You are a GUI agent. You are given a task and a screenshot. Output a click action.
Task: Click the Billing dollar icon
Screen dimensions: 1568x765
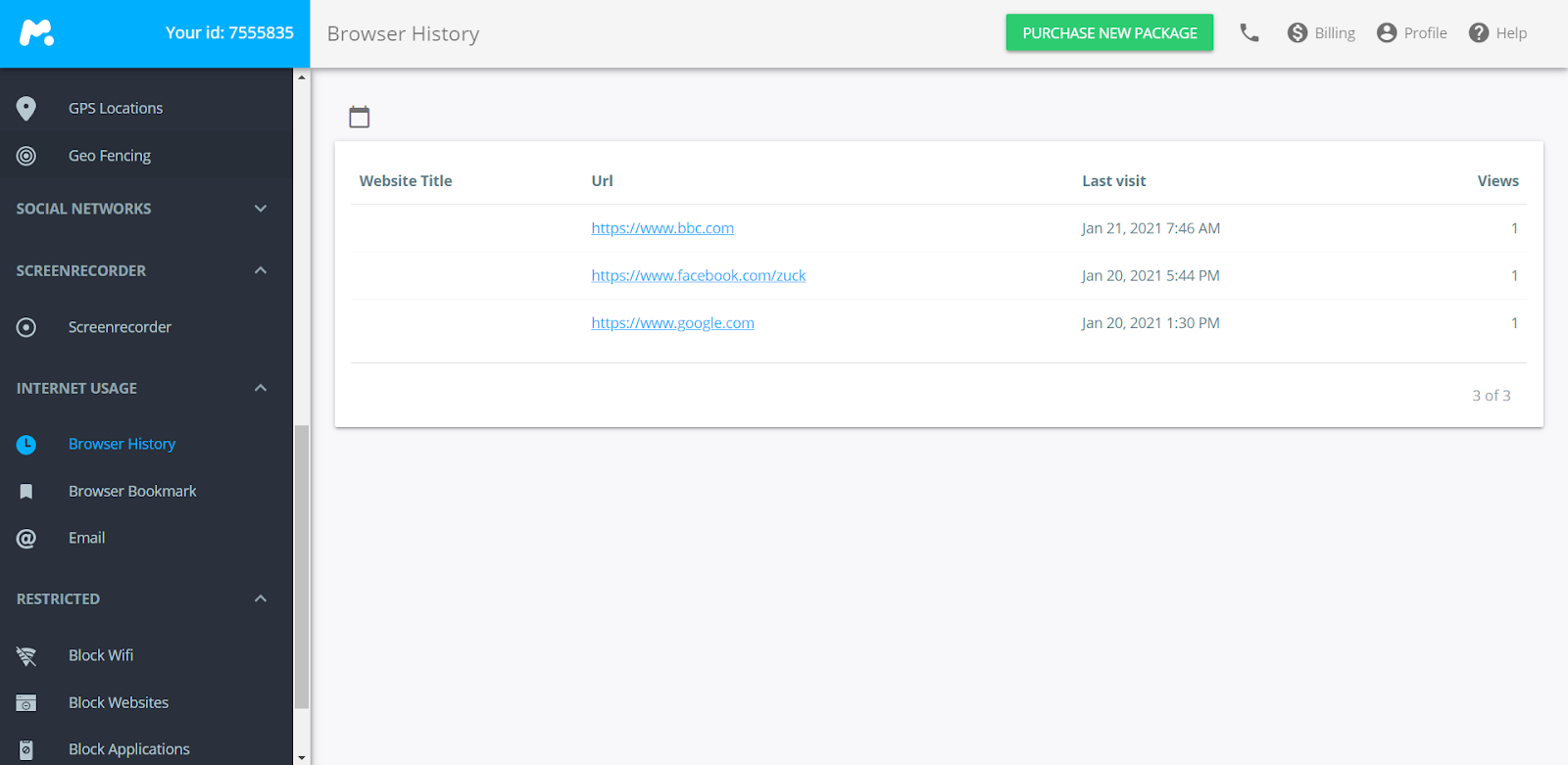click(x=1298, y=33)
